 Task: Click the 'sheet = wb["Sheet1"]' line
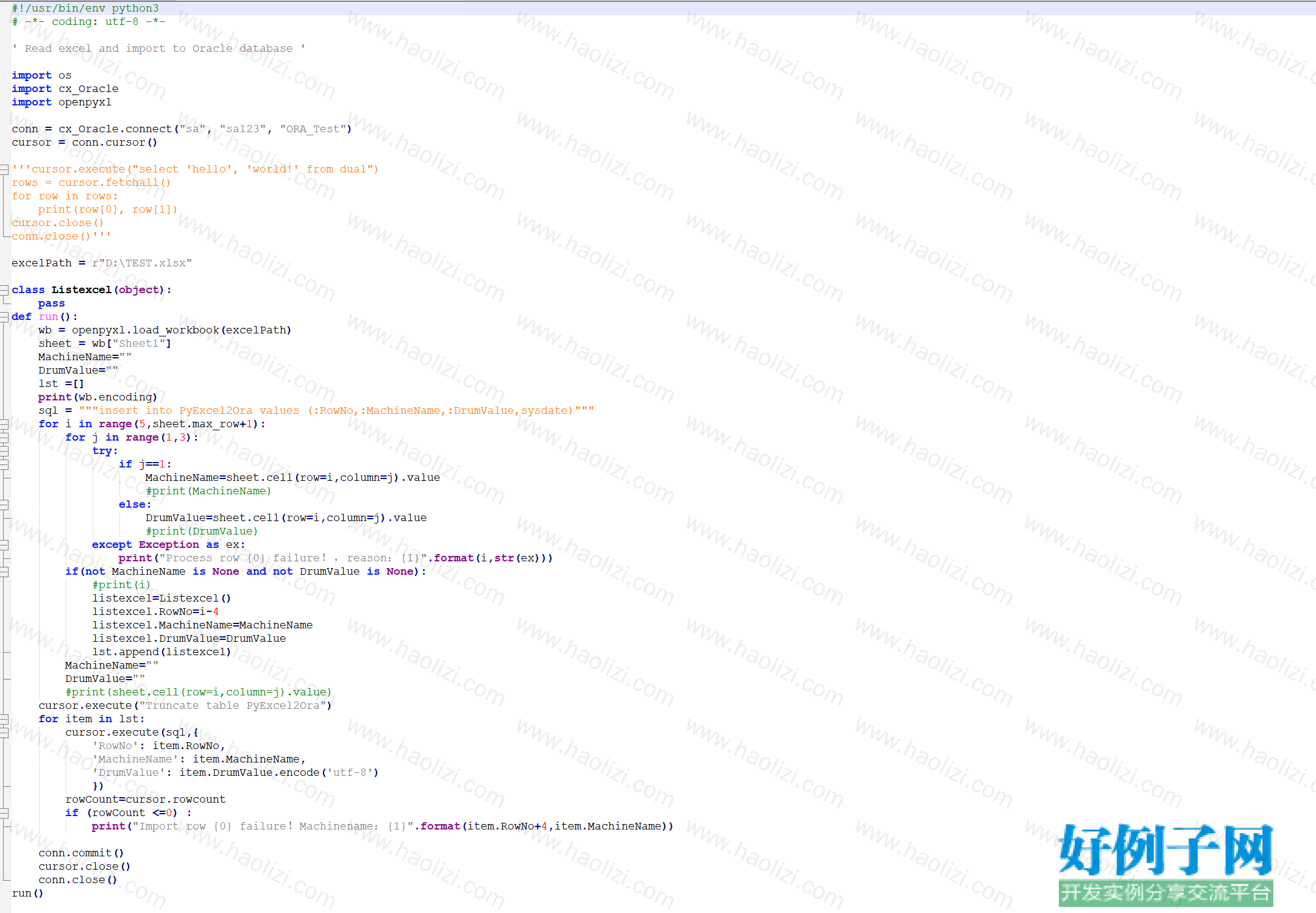(105, 343)
